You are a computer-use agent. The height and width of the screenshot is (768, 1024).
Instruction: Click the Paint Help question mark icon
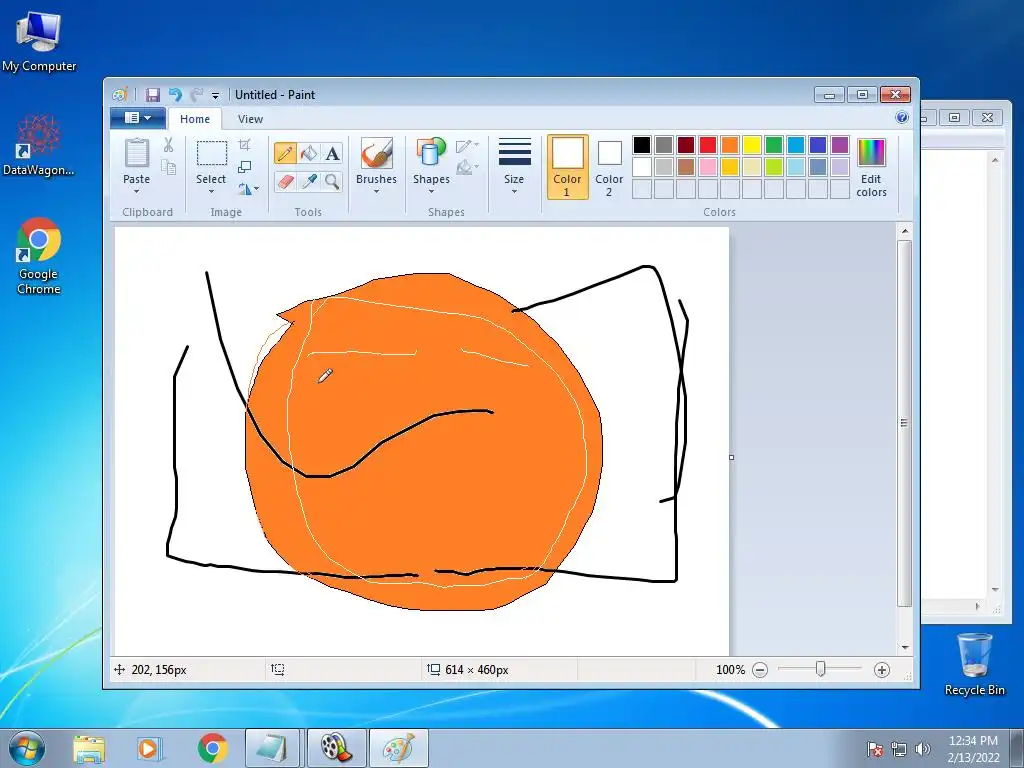tap(902, 117)
